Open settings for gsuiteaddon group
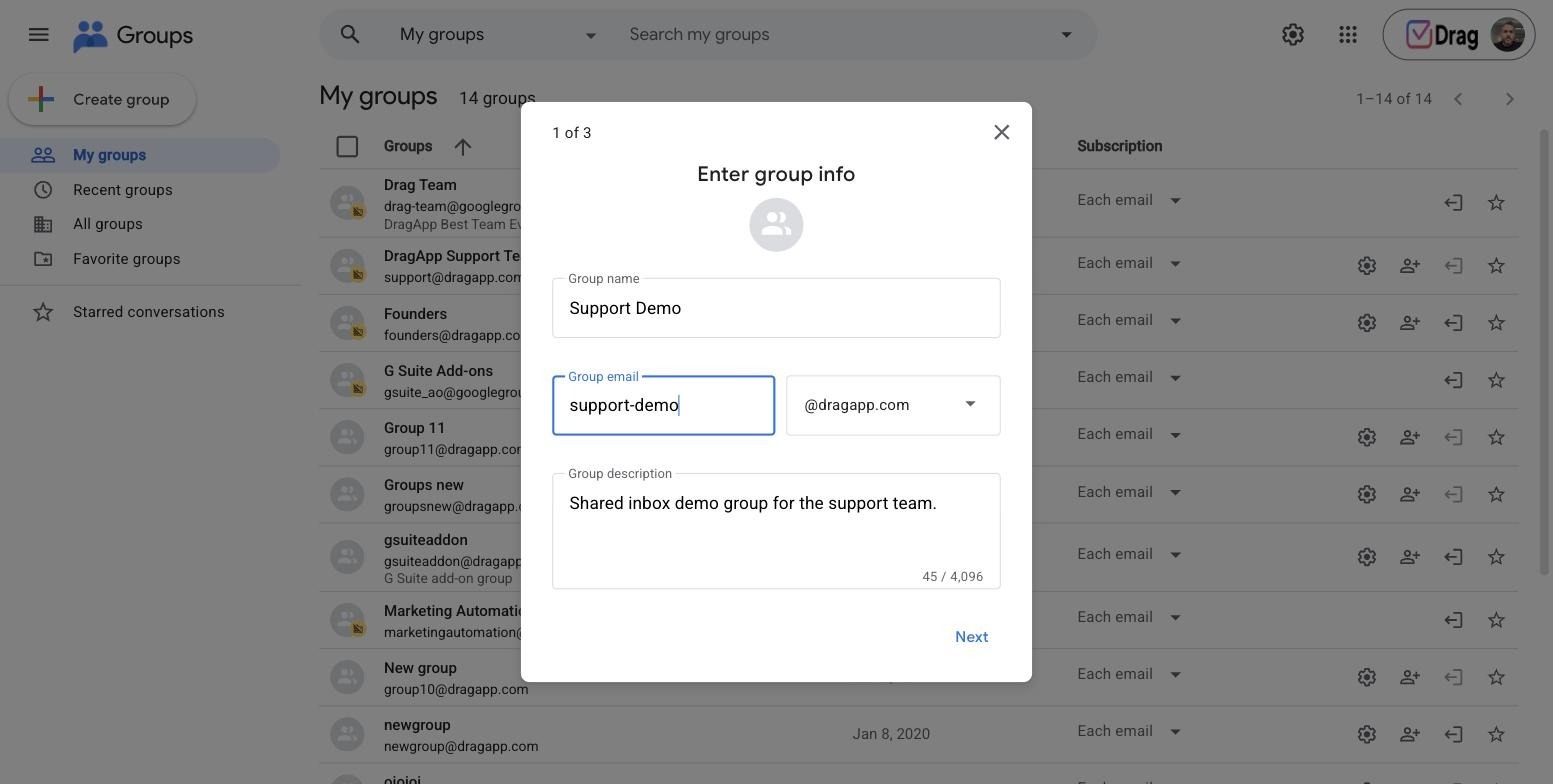The image size is (1553, 784). (x=1367, y=557)
